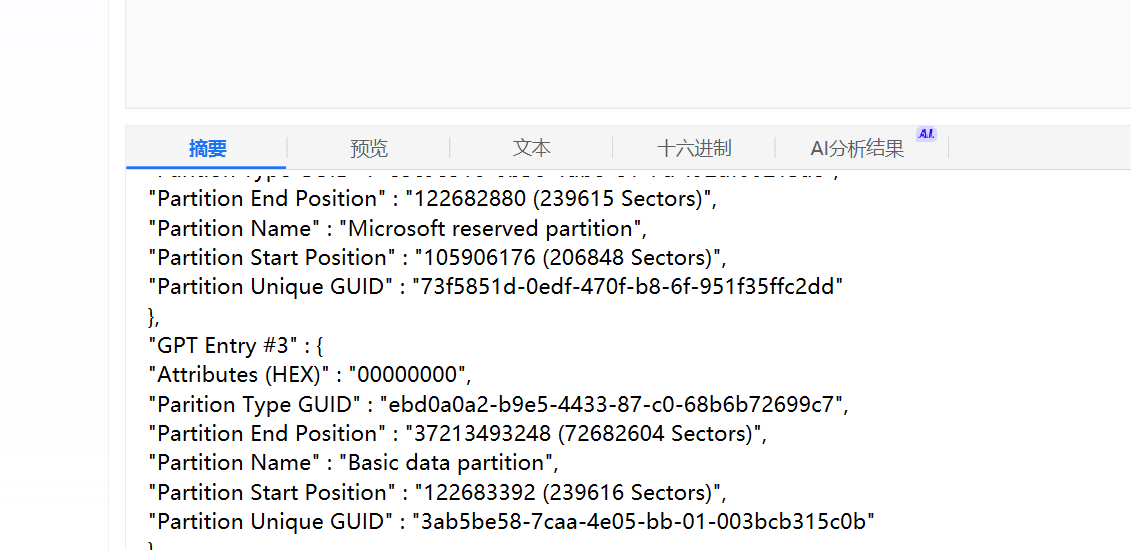The image size is (1131, 550).
Task: Click the "GPT Entry #3" heading line
Action: click(x=236, y=345)
